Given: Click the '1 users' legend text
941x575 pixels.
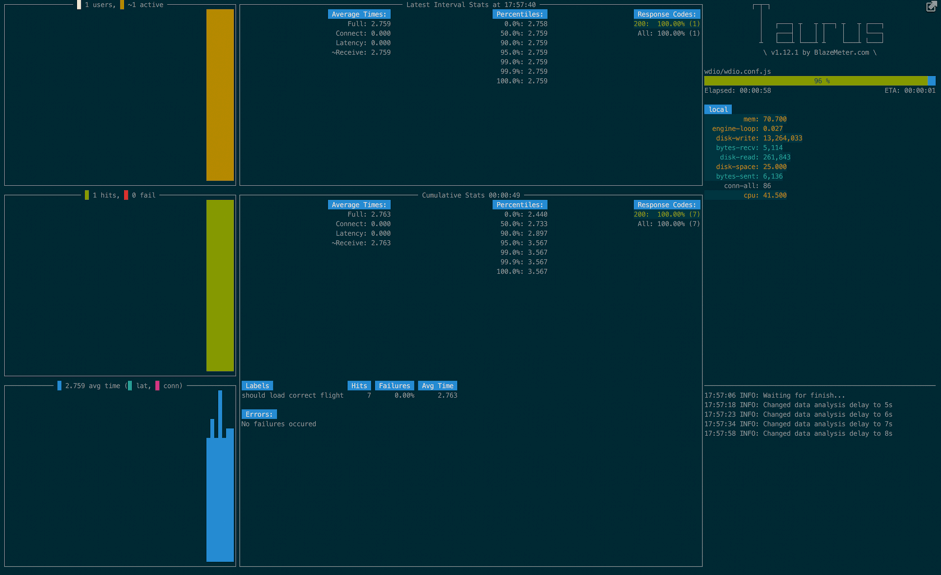Looking at the screenshot, I should tap(98, 5).
